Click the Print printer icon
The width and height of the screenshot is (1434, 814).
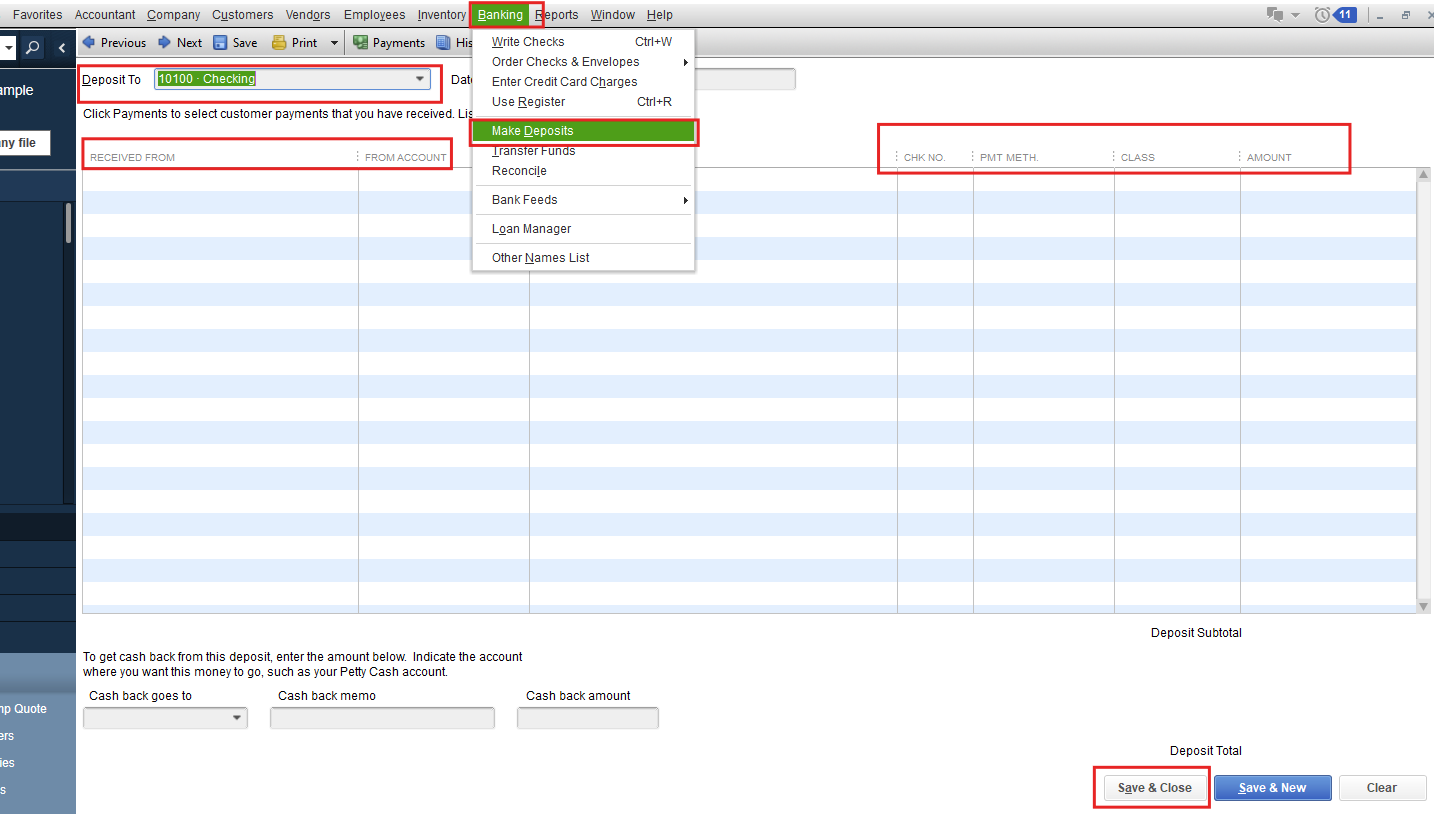[x=279, y=43]
